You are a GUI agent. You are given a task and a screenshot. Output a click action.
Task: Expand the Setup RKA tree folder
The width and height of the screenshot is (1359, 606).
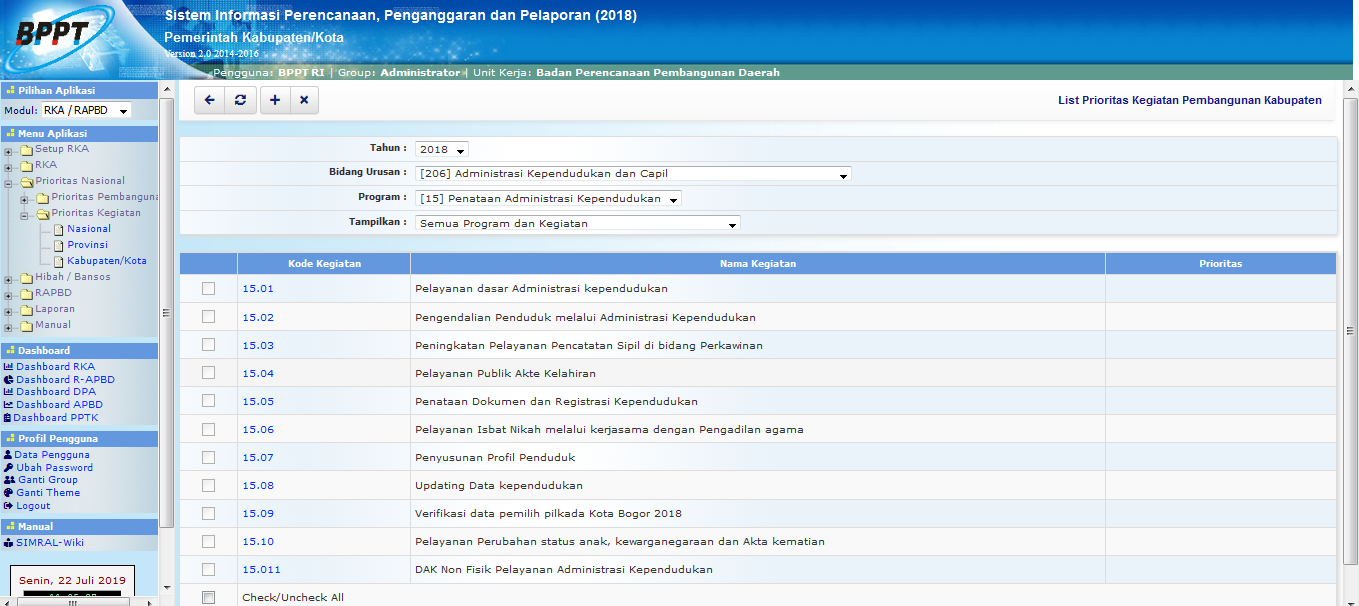(8, 150)
